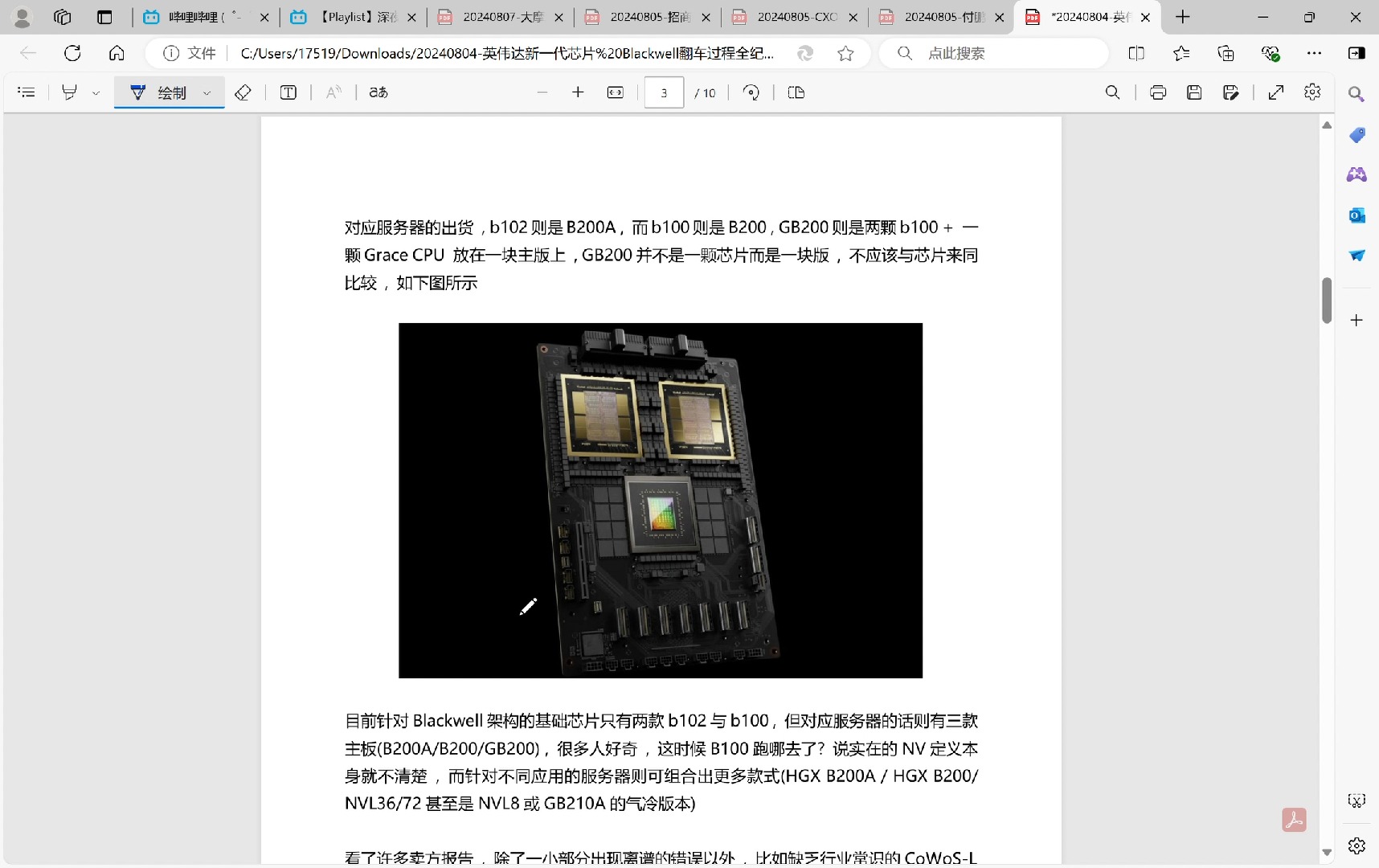Open the tab actions menu

[104, 17]
